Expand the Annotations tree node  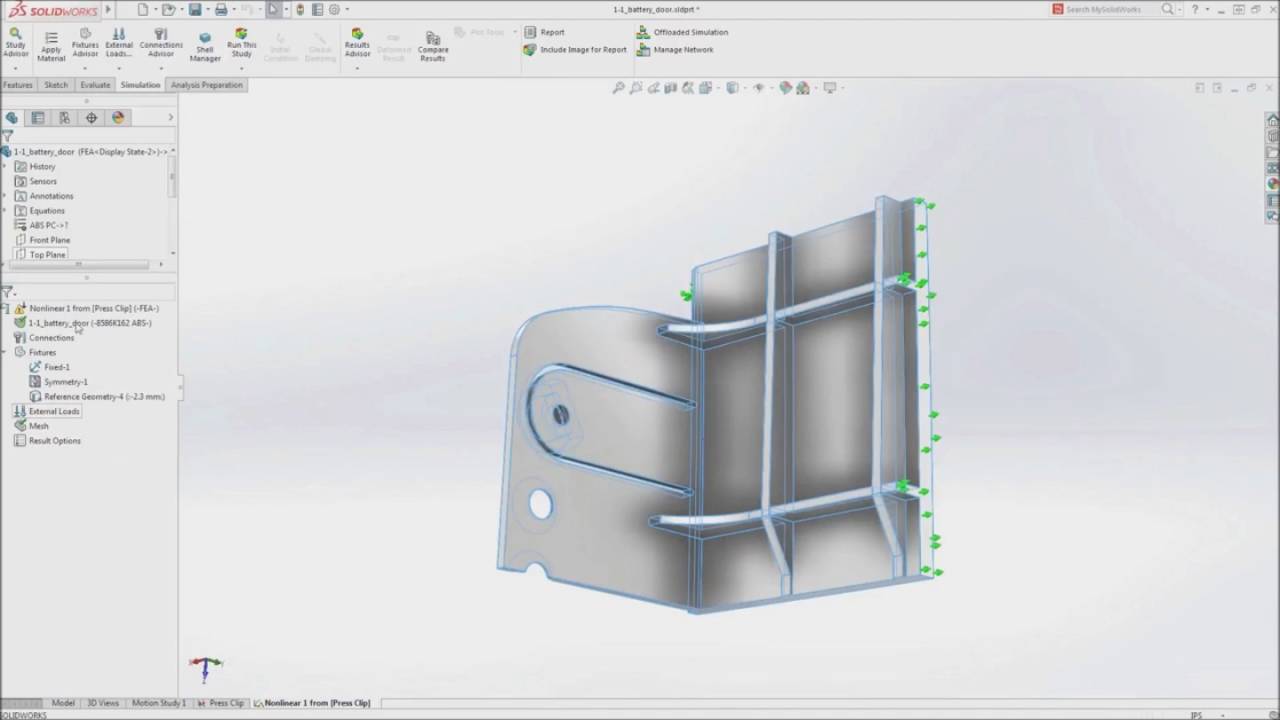point(5,196)
